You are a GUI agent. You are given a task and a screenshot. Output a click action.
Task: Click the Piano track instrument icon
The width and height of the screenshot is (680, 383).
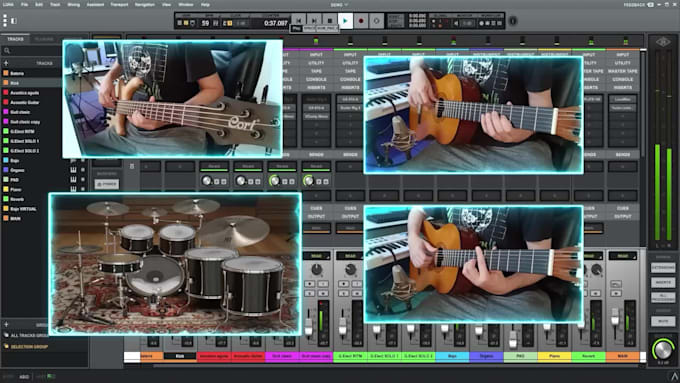(73, 189)
